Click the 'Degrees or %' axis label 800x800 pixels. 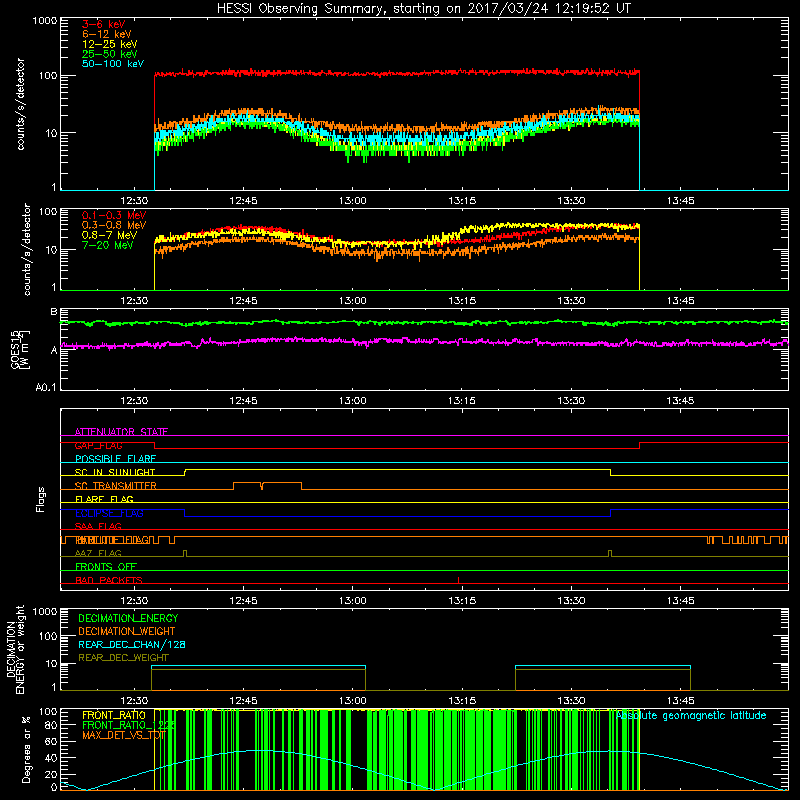[26, 749]
